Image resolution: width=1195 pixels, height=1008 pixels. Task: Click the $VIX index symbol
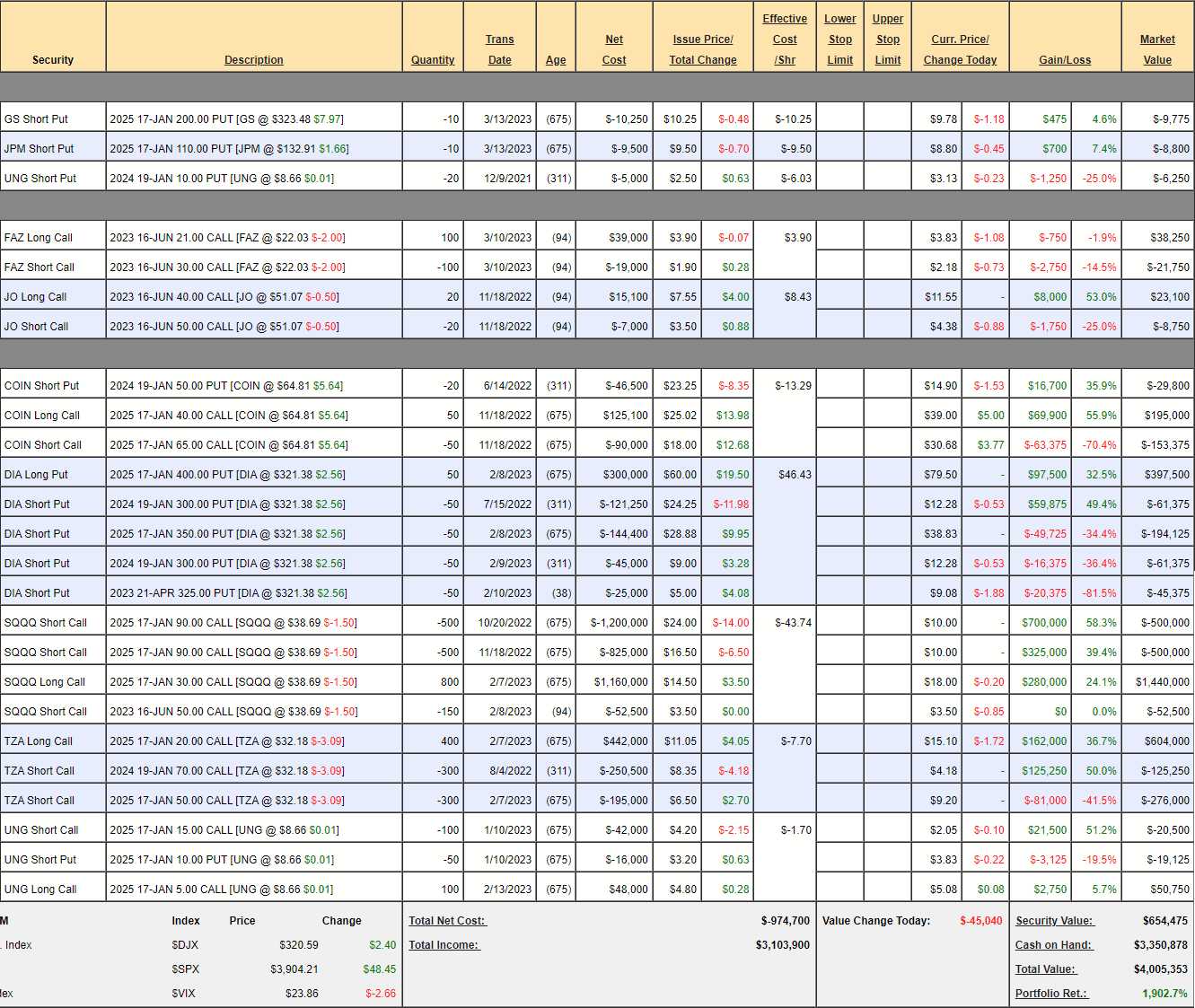pos(184,994)
